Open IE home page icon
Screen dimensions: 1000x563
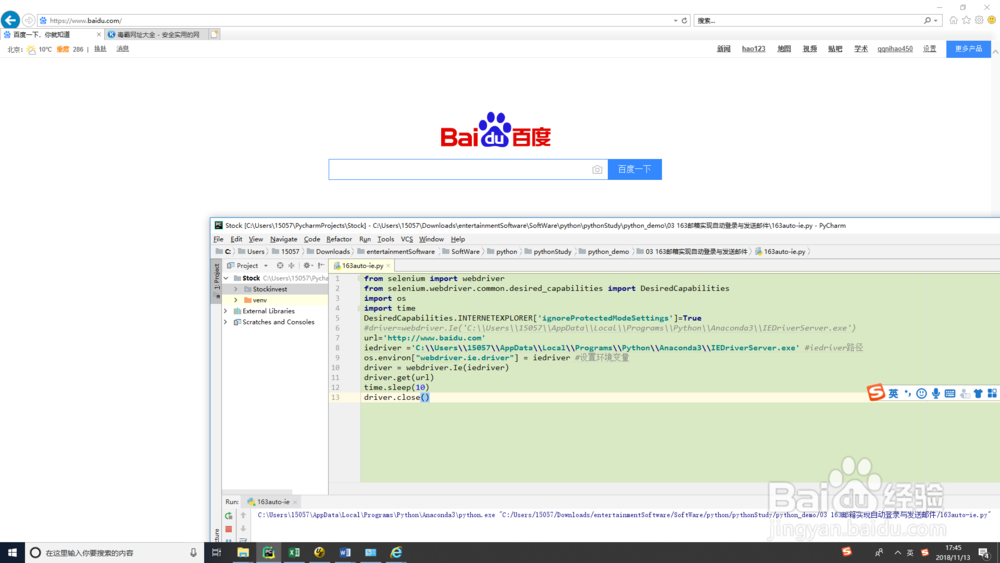[953, 20]
